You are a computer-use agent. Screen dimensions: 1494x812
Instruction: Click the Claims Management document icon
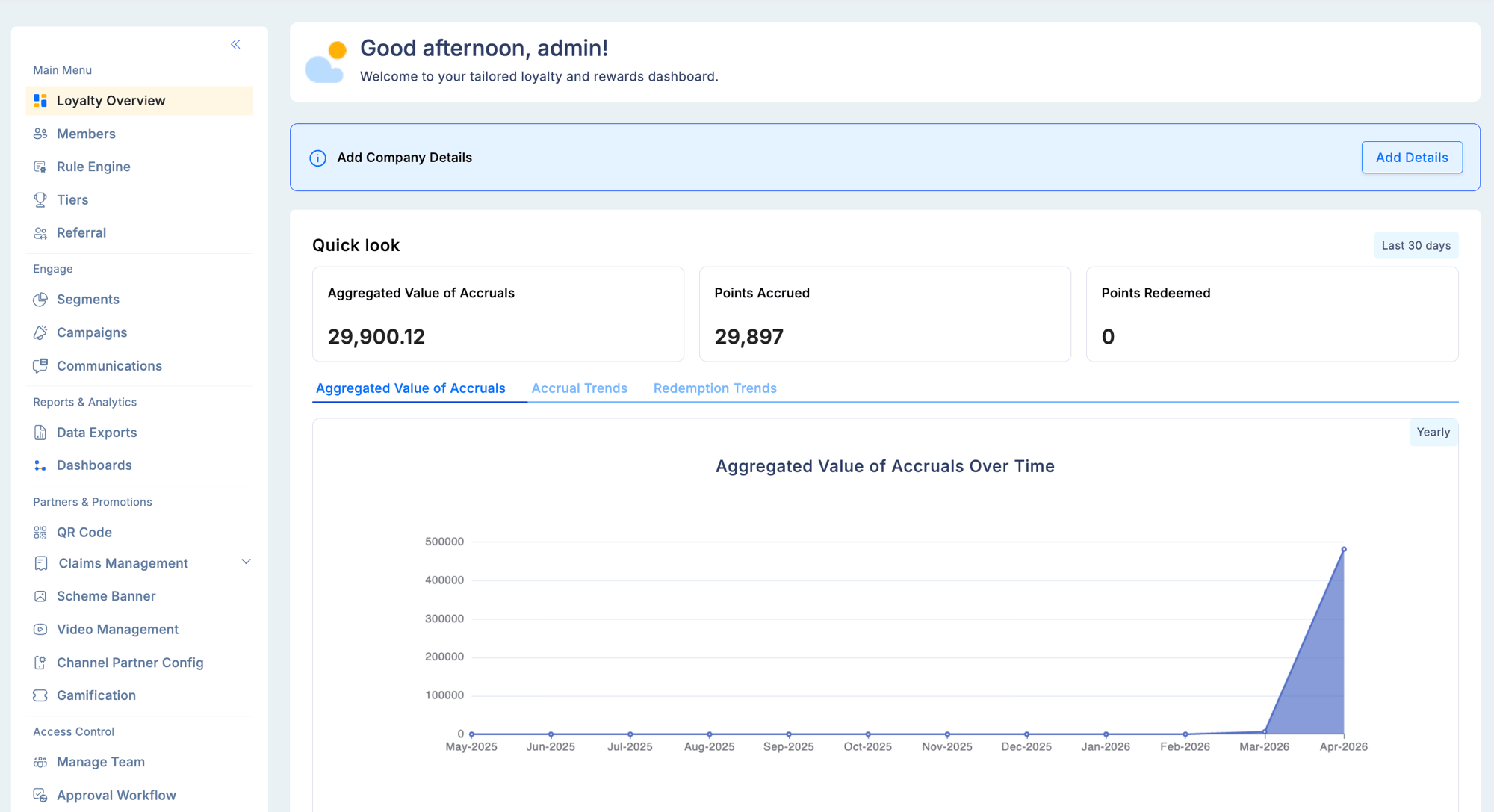(41, 563)
